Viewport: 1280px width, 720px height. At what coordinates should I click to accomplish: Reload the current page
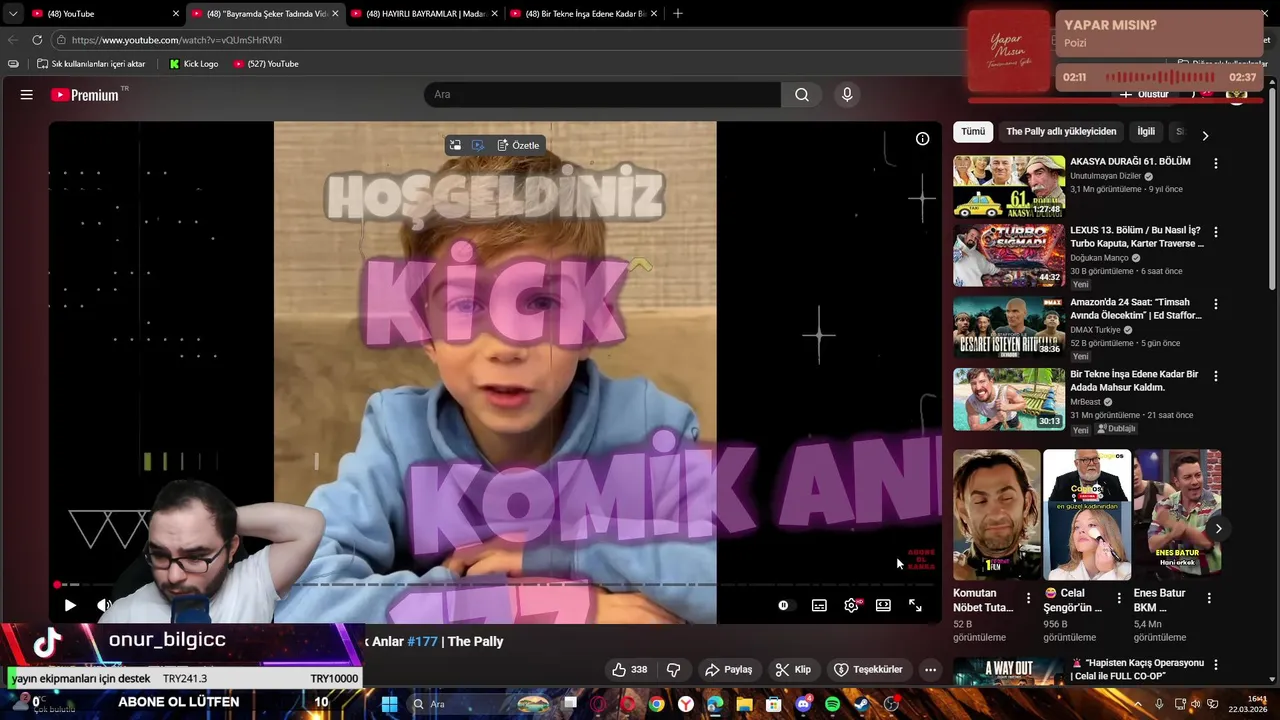coord(37,40)
